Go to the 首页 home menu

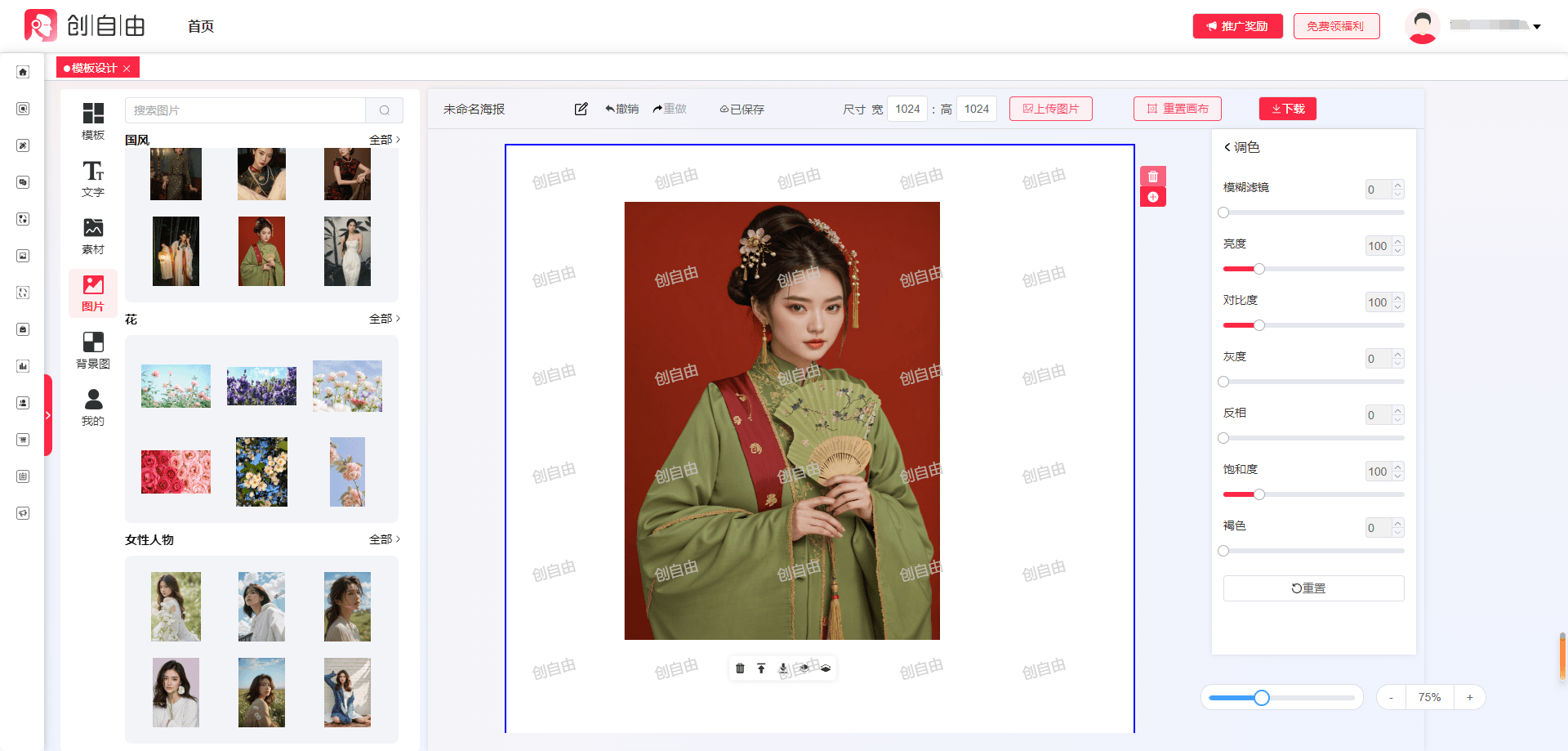201,26
